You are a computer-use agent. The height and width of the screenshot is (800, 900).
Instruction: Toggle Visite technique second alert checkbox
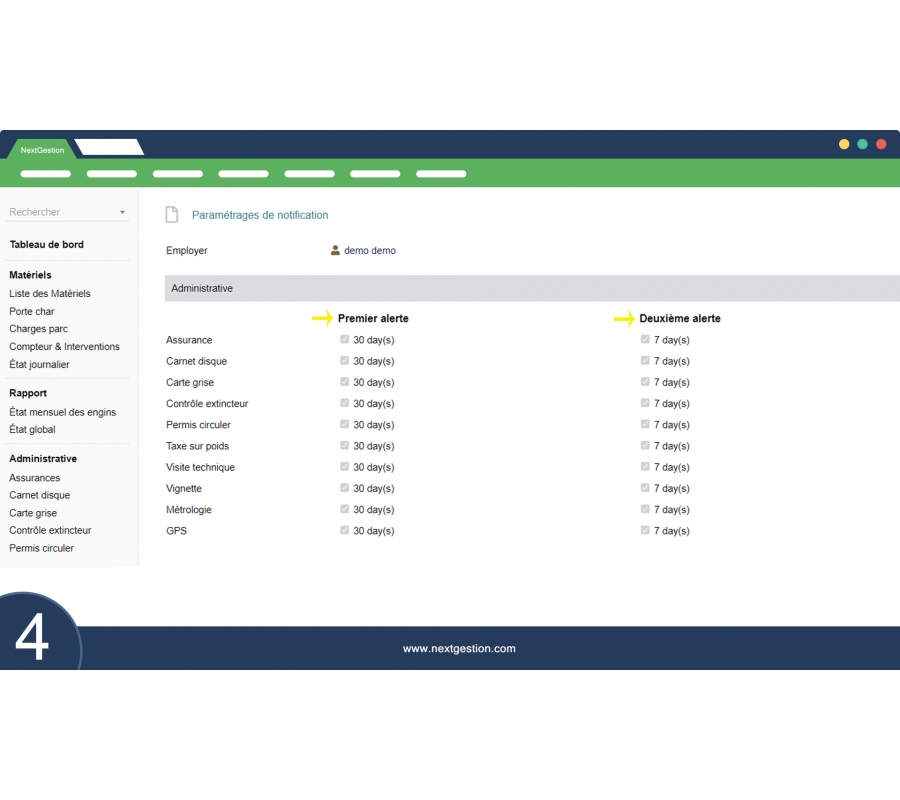pyautogui.click(x=646, y=467)
